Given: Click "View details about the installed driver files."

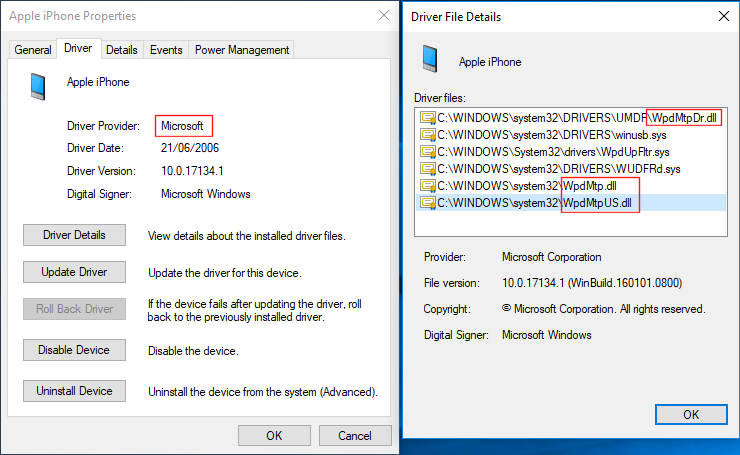Looking at the screenshot, I should (247, 236).
